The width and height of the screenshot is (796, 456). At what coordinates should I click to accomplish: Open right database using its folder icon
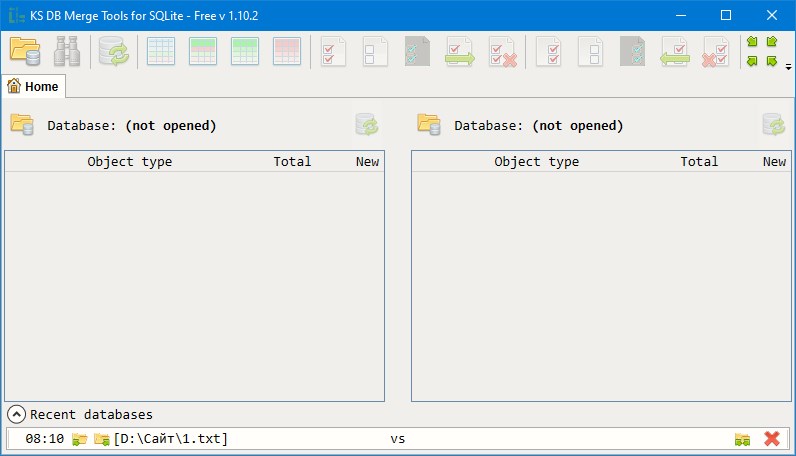[429, 125]
